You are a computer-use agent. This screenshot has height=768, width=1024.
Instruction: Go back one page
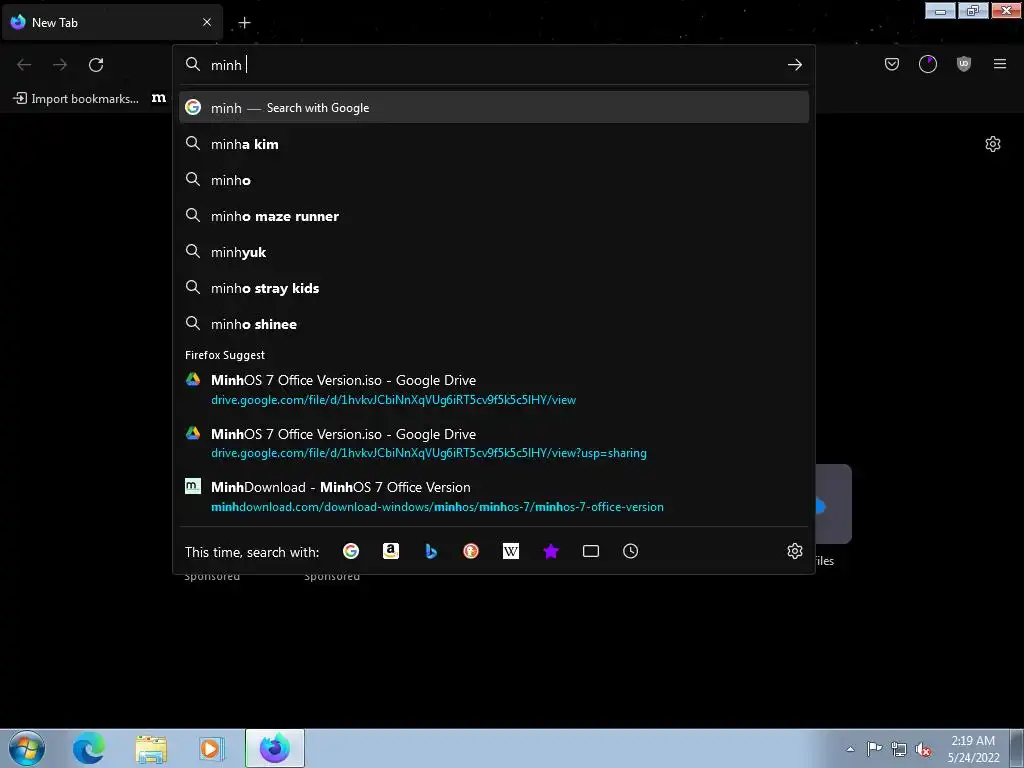(x=24, y=65)
